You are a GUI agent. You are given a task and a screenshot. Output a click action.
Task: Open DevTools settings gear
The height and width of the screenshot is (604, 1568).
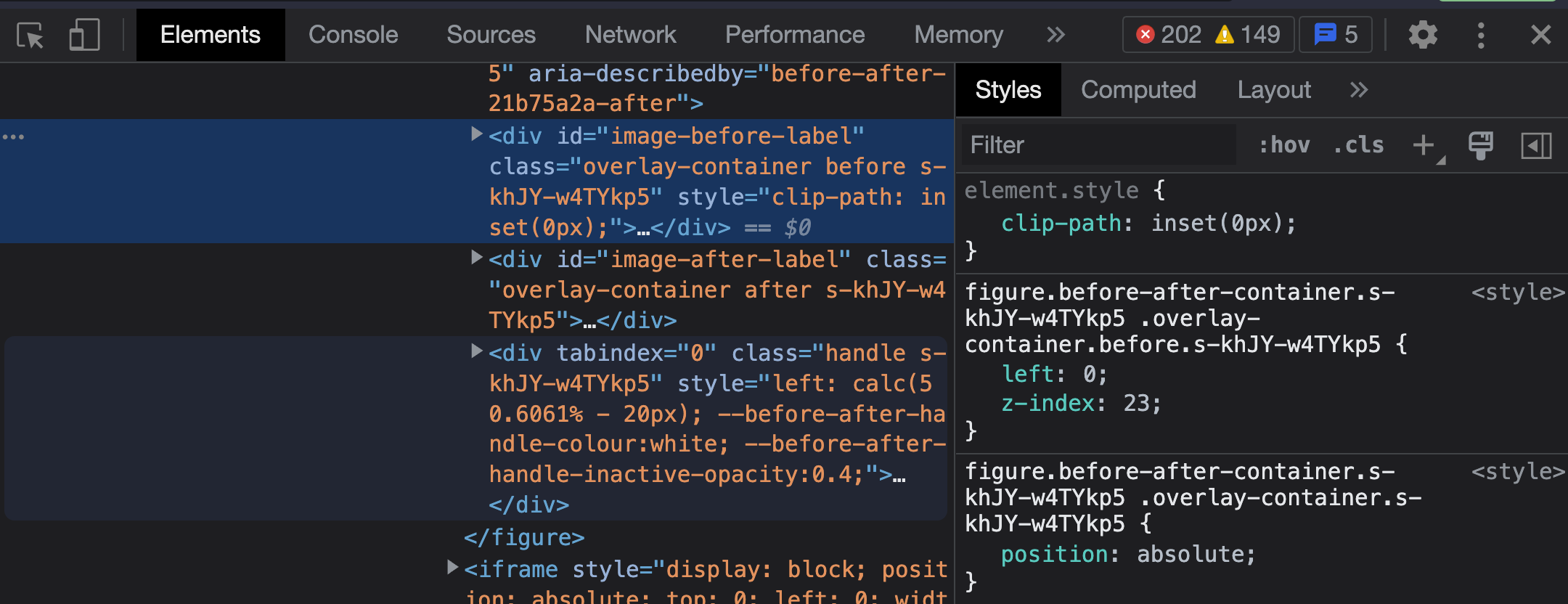point(1422,35)
